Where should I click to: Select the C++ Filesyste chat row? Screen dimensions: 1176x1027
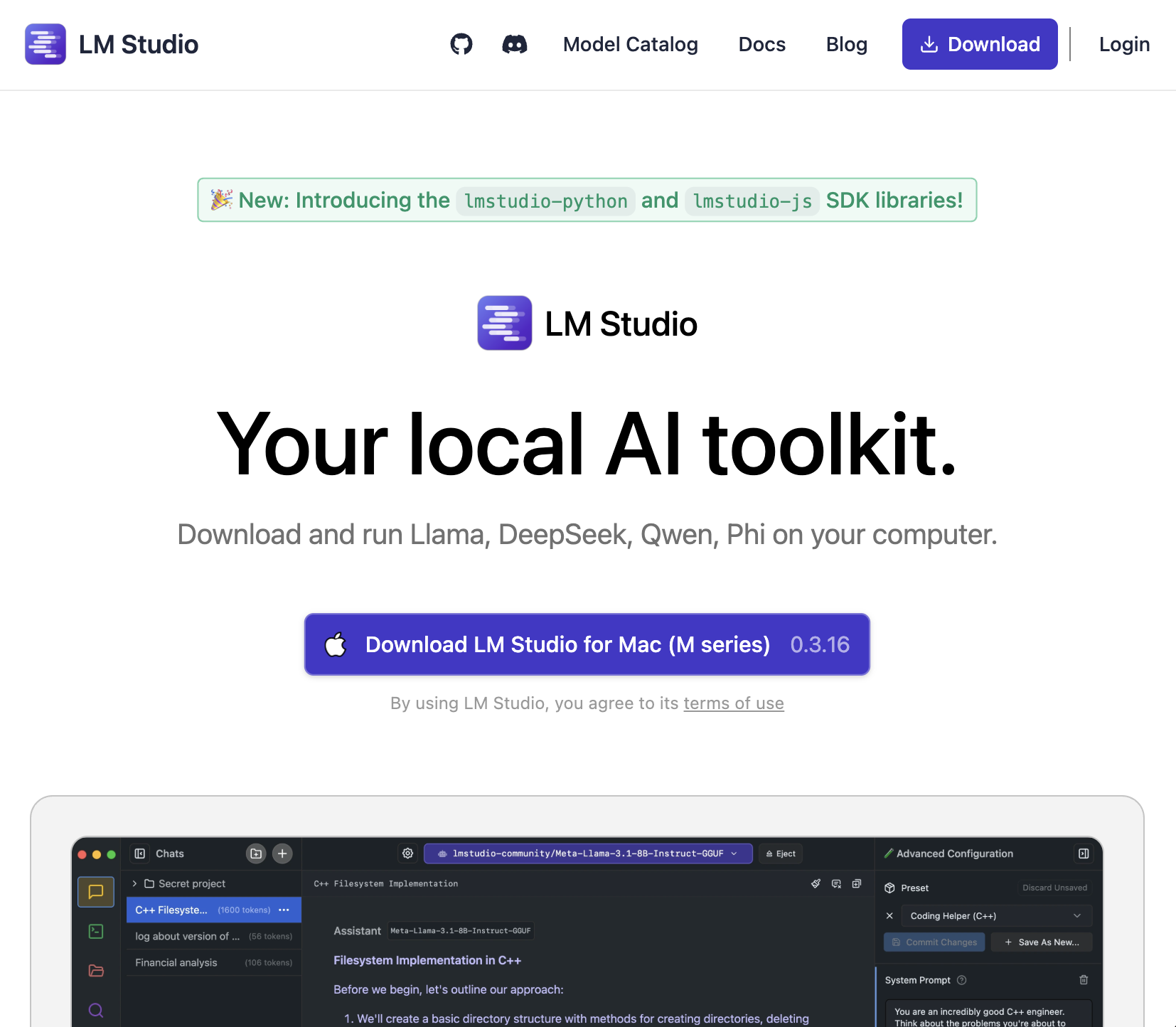click(x=214, y=910)
